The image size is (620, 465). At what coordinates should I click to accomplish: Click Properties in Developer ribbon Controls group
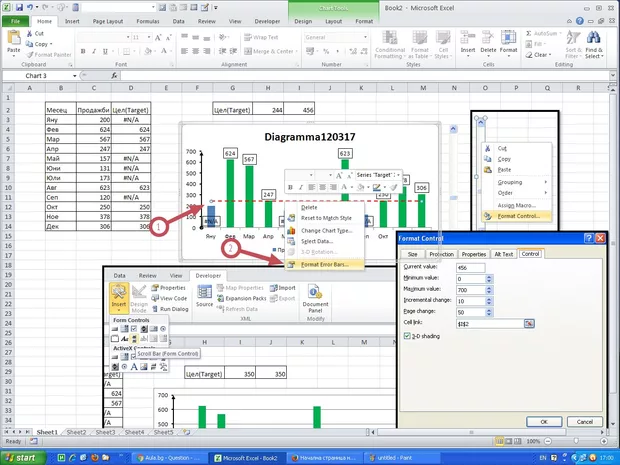[x=168, y=287]
